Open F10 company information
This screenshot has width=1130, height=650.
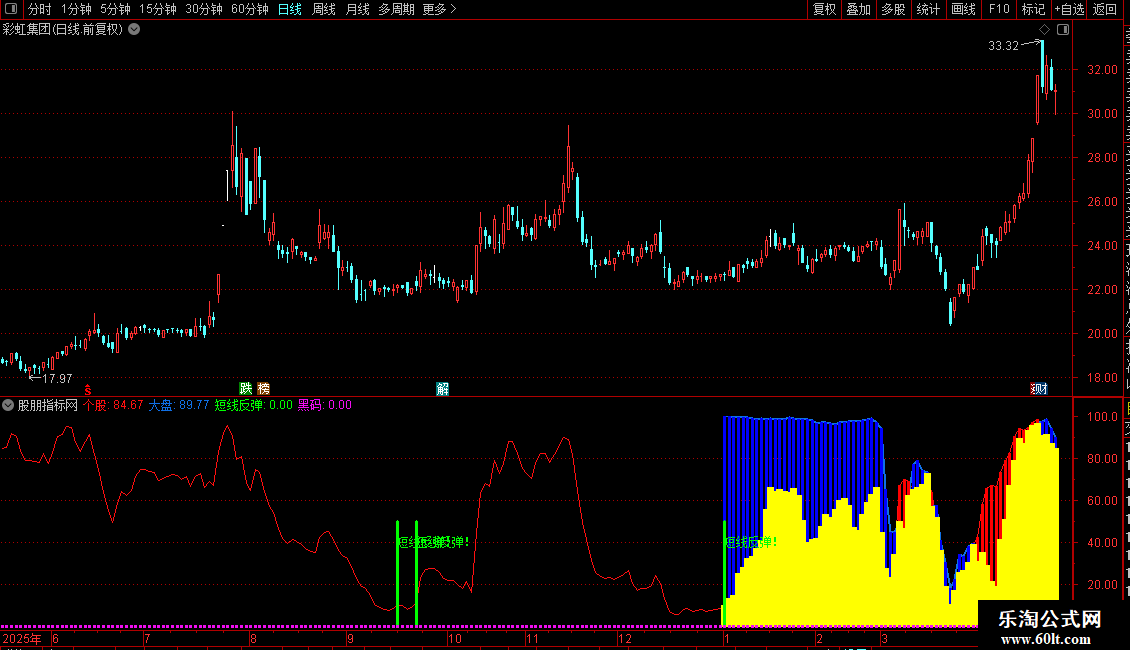[x=998, y=9]
